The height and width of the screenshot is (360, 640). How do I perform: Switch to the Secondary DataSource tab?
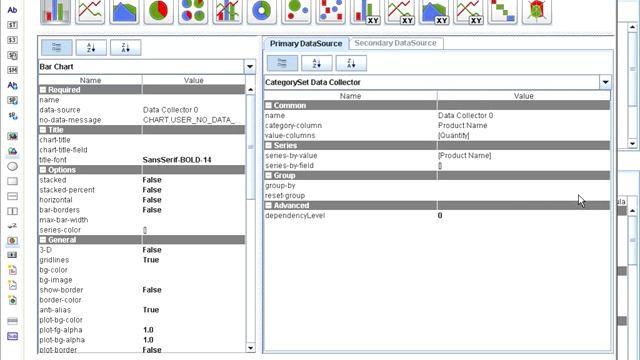pyautogui.click(x=395, y=43)
